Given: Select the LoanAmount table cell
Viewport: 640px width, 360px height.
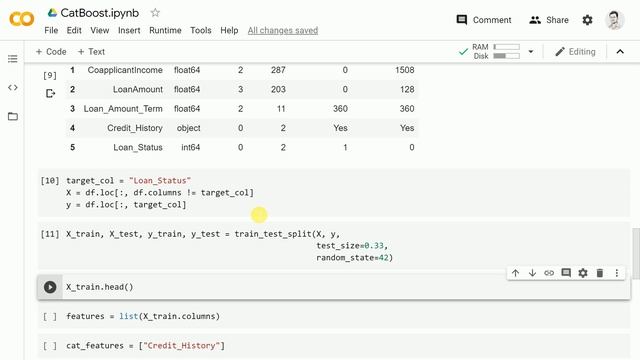Looking at the screenshot, I should click(138, 89).
